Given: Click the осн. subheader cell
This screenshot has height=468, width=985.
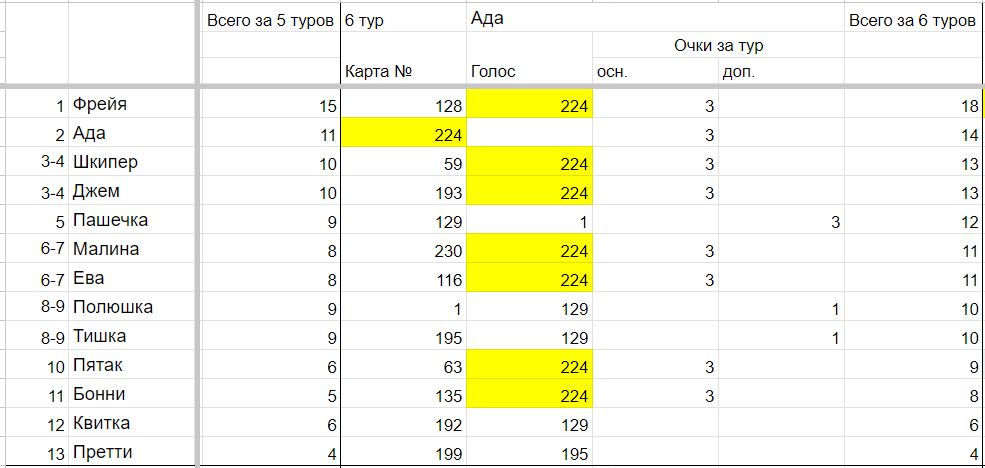Looking at the screenshot, I should [655, 71].
